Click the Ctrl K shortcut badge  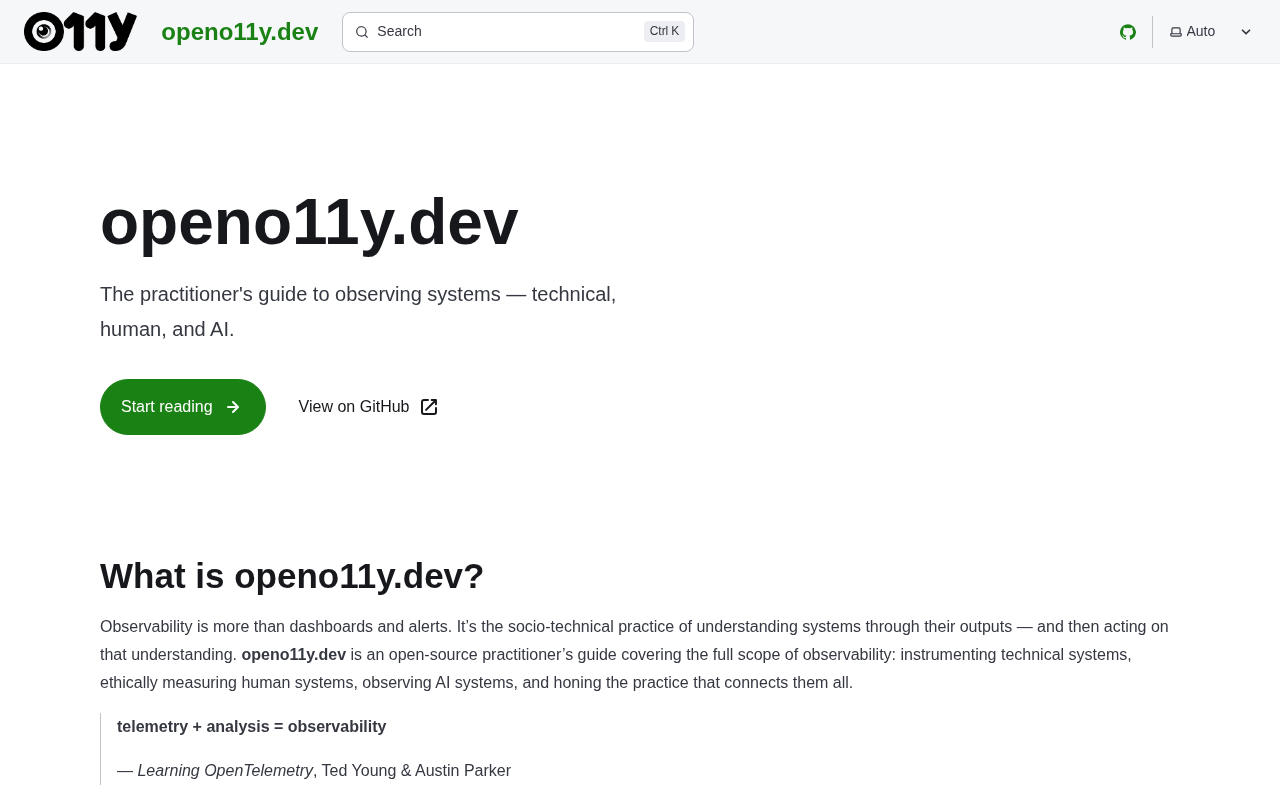click(x=664, y=31)
